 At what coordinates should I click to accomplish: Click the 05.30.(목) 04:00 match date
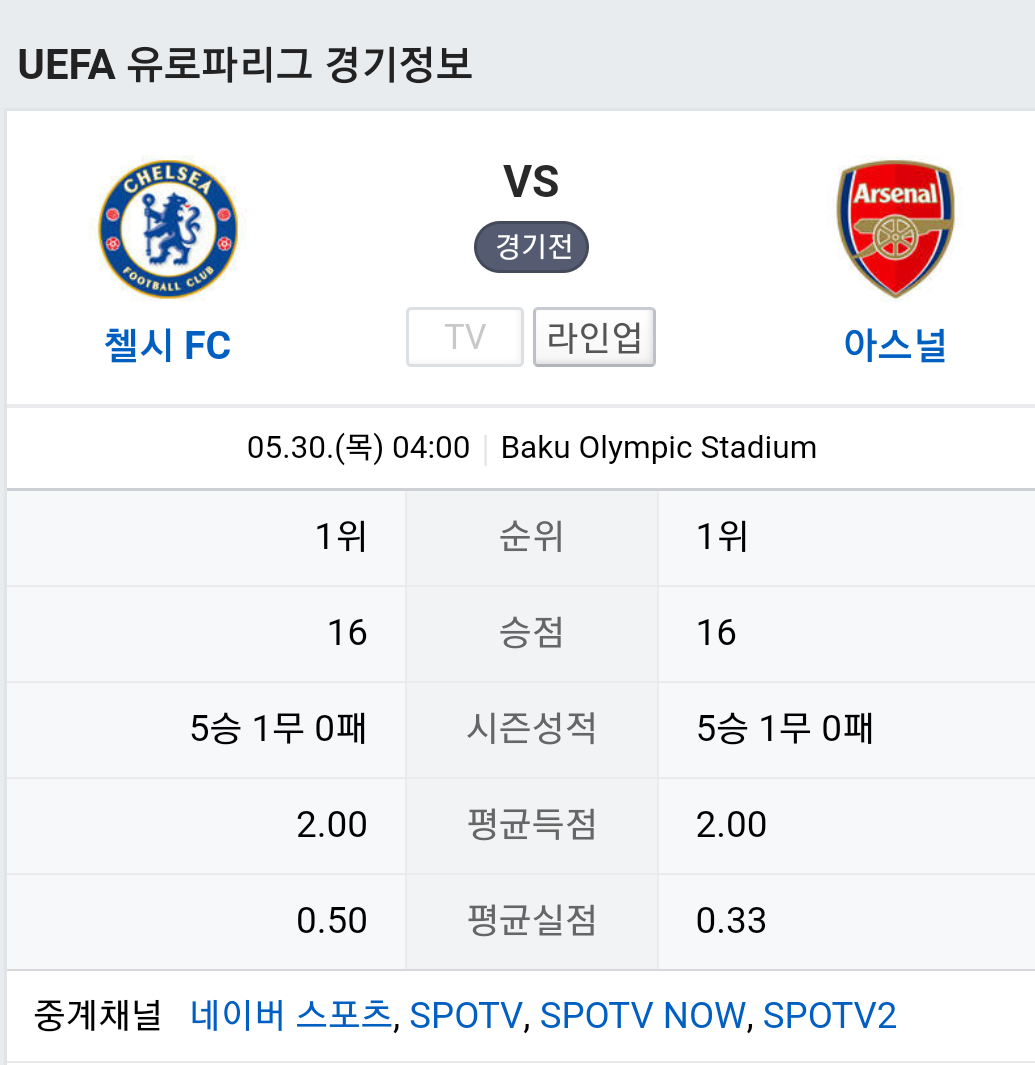pyautogui.click(x=359, y=448)
